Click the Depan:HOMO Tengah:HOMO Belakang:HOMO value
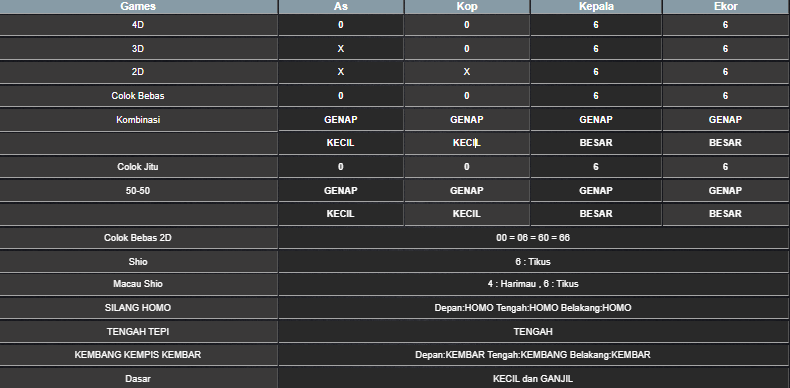Image resolution: width=790 pixels, height=388 pixels. click(x=533, y=307)
